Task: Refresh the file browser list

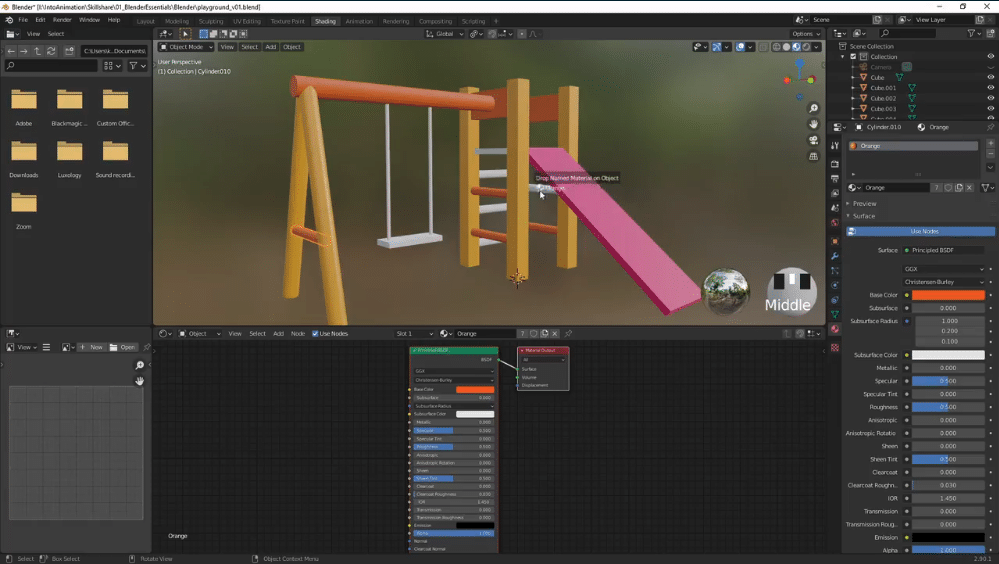Action: 52,51
